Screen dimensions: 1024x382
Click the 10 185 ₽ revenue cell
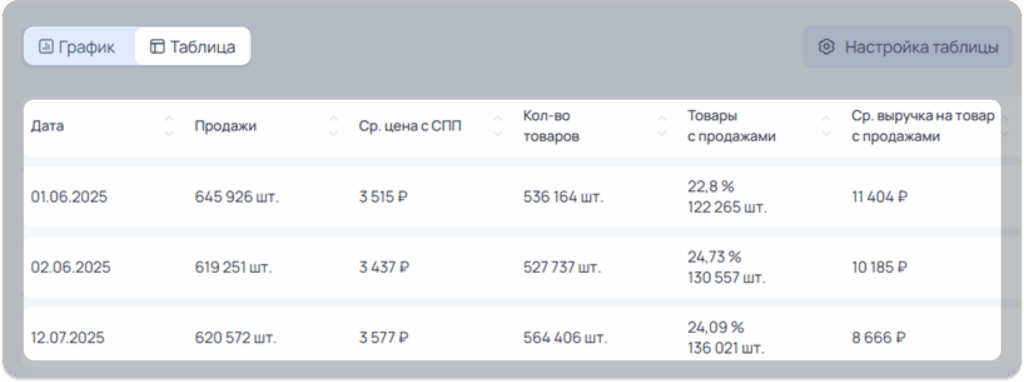click(x=880, y=267)
